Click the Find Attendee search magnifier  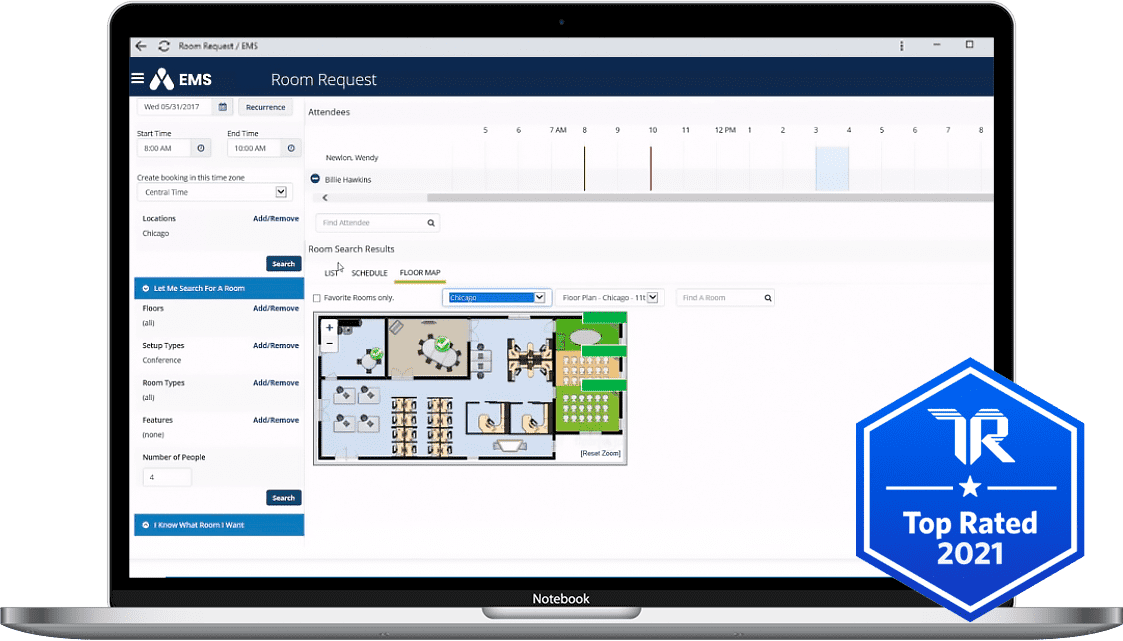tap(431, 223)
